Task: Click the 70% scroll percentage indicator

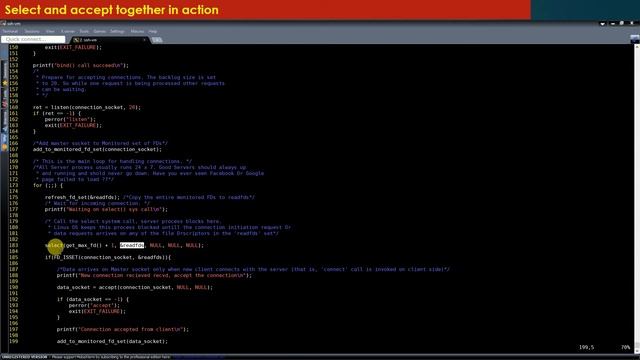Action: 625,347
